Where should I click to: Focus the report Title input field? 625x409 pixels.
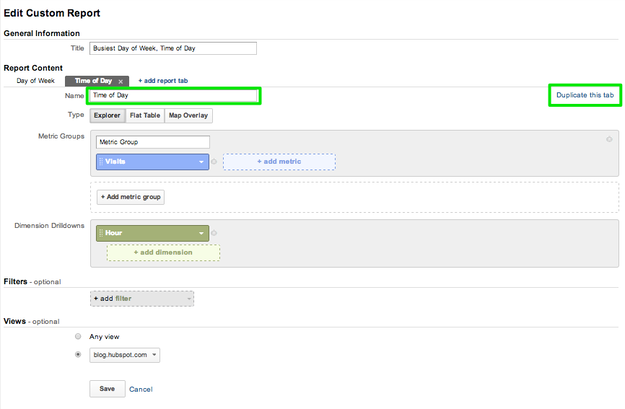tap(172, 48)
